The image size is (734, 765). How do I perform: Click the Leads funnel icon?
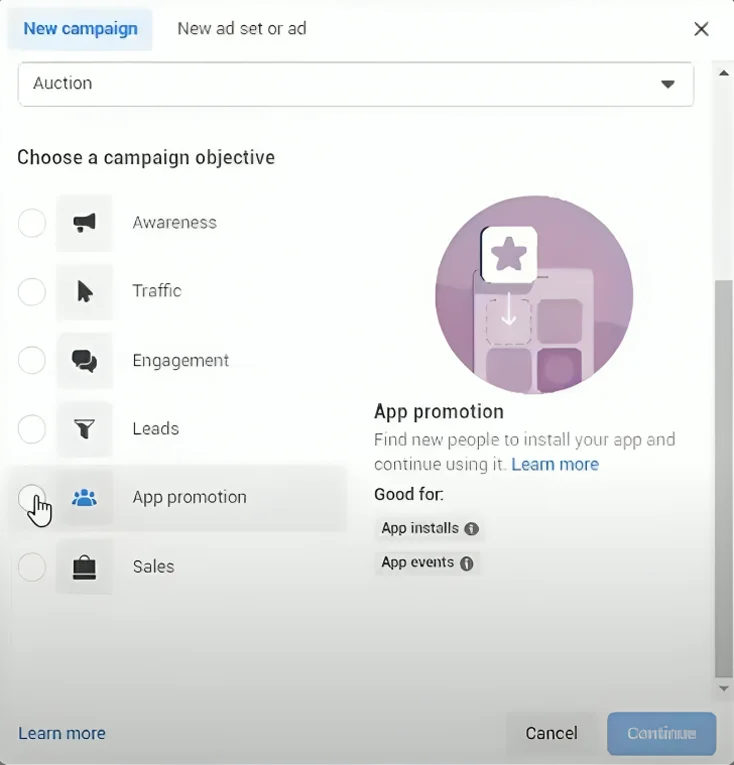click(x=84, y=429)
